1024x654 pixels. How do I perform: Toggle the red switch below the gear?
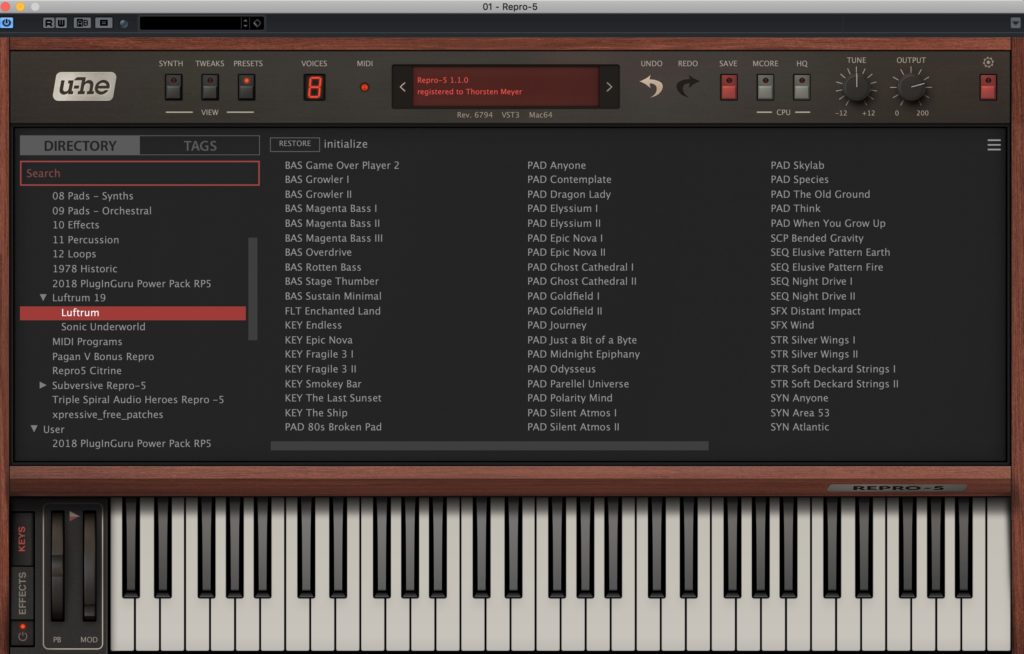tap(988, 87)
